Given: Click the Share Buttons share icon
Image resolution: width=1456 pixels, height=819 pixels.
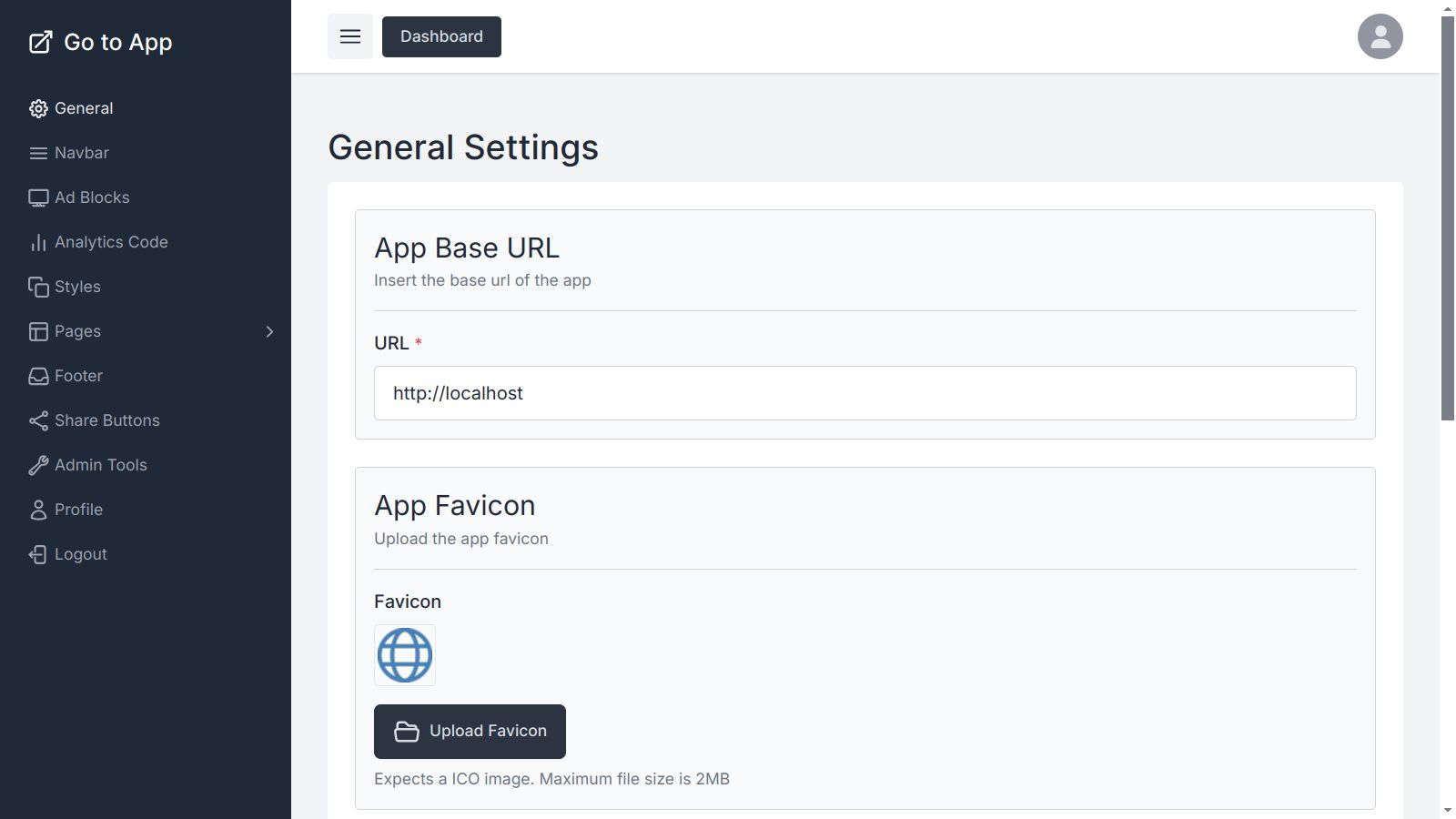Looking at the screenshot, I should (38, 420).
